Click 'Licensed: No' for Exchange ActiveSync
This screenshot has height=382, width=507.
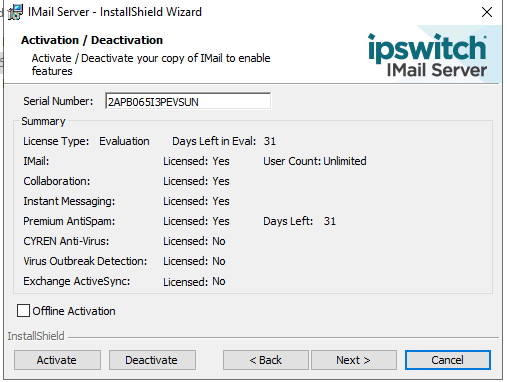[x=194, y=282]
